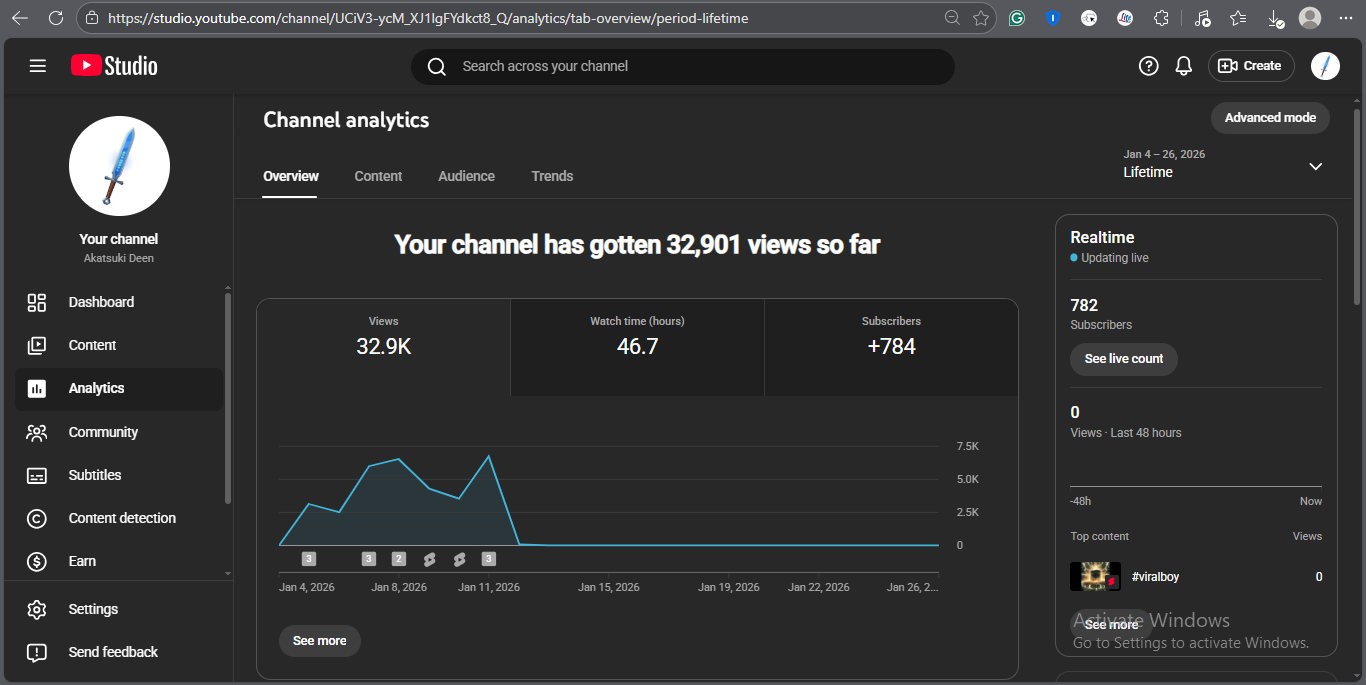Click the YouTube Studio logo
The height and width of the screenshot is (685, 1366).
(x=114, y=66)
